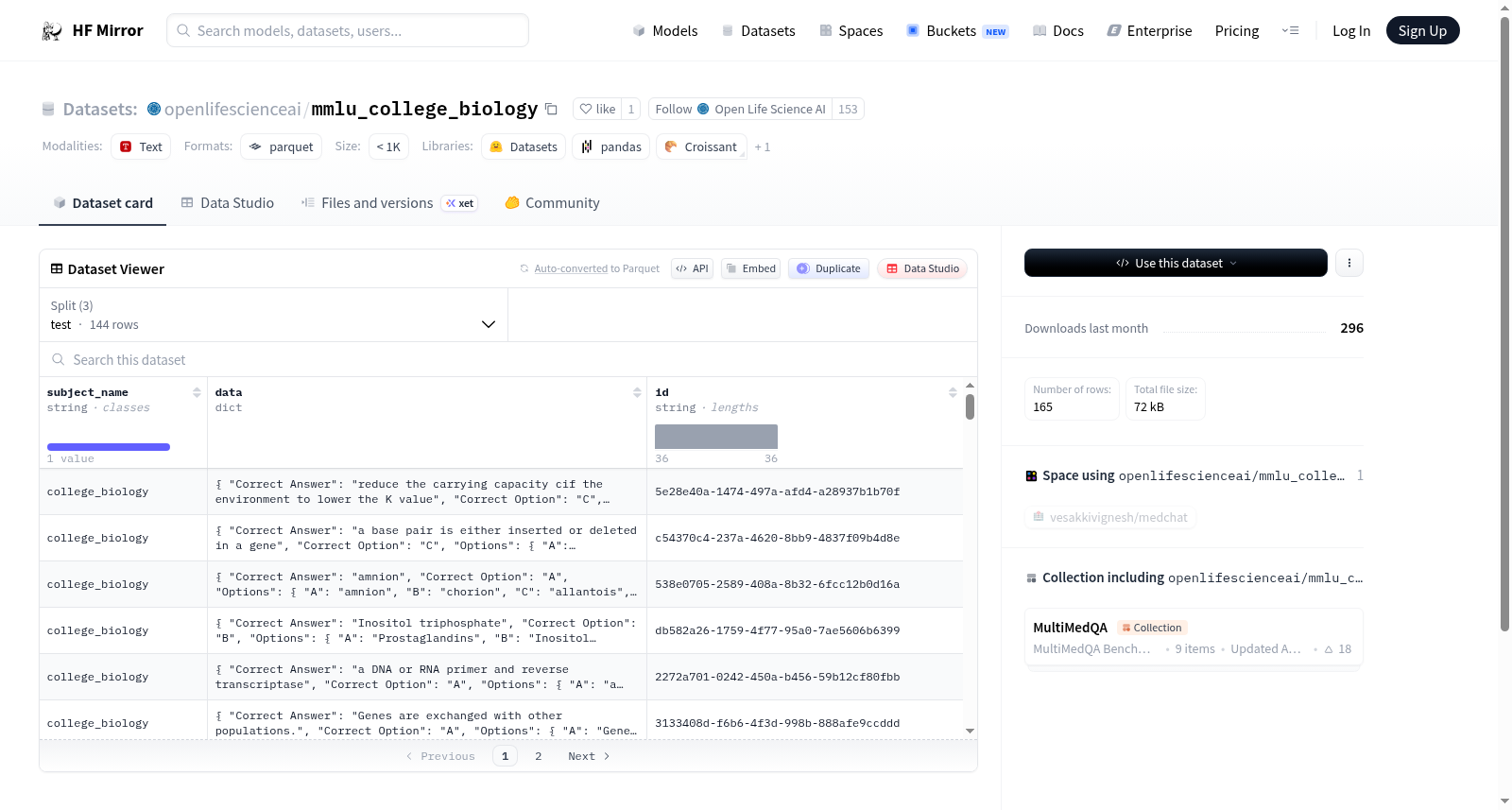
Task: Show the +1 more libraries
Action: (x=763, y=147)
